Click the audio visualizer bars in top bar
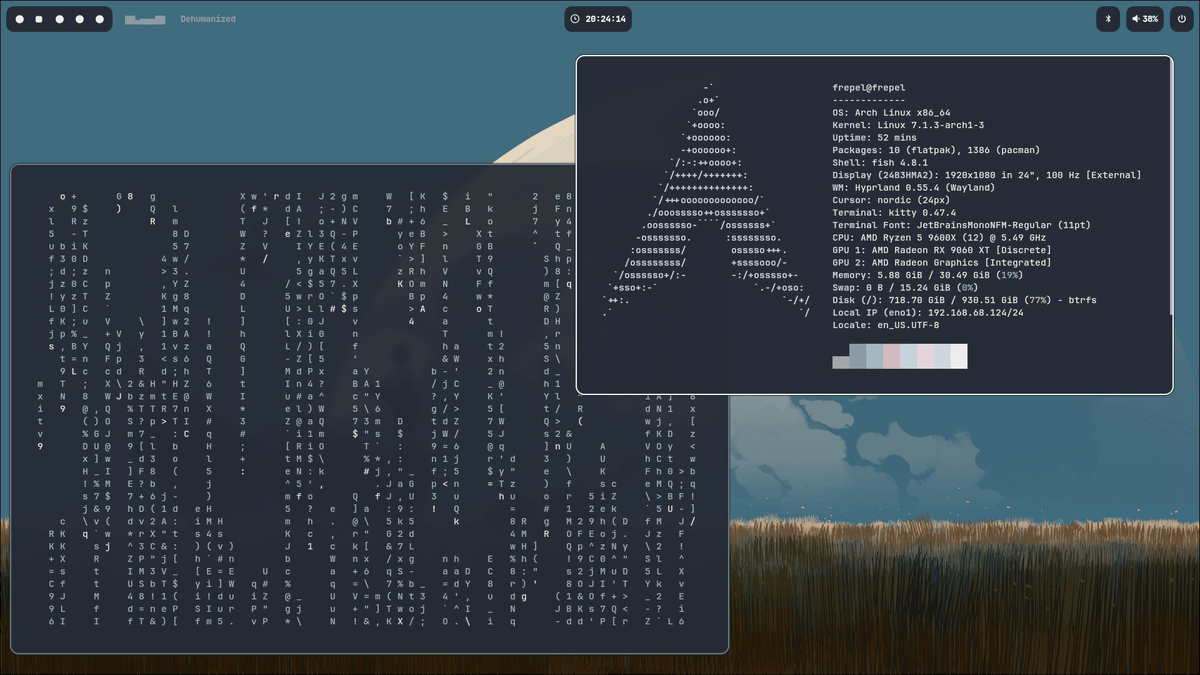Image resolution: width=1200 pixels, height=675 pixels. click(145, 19)
